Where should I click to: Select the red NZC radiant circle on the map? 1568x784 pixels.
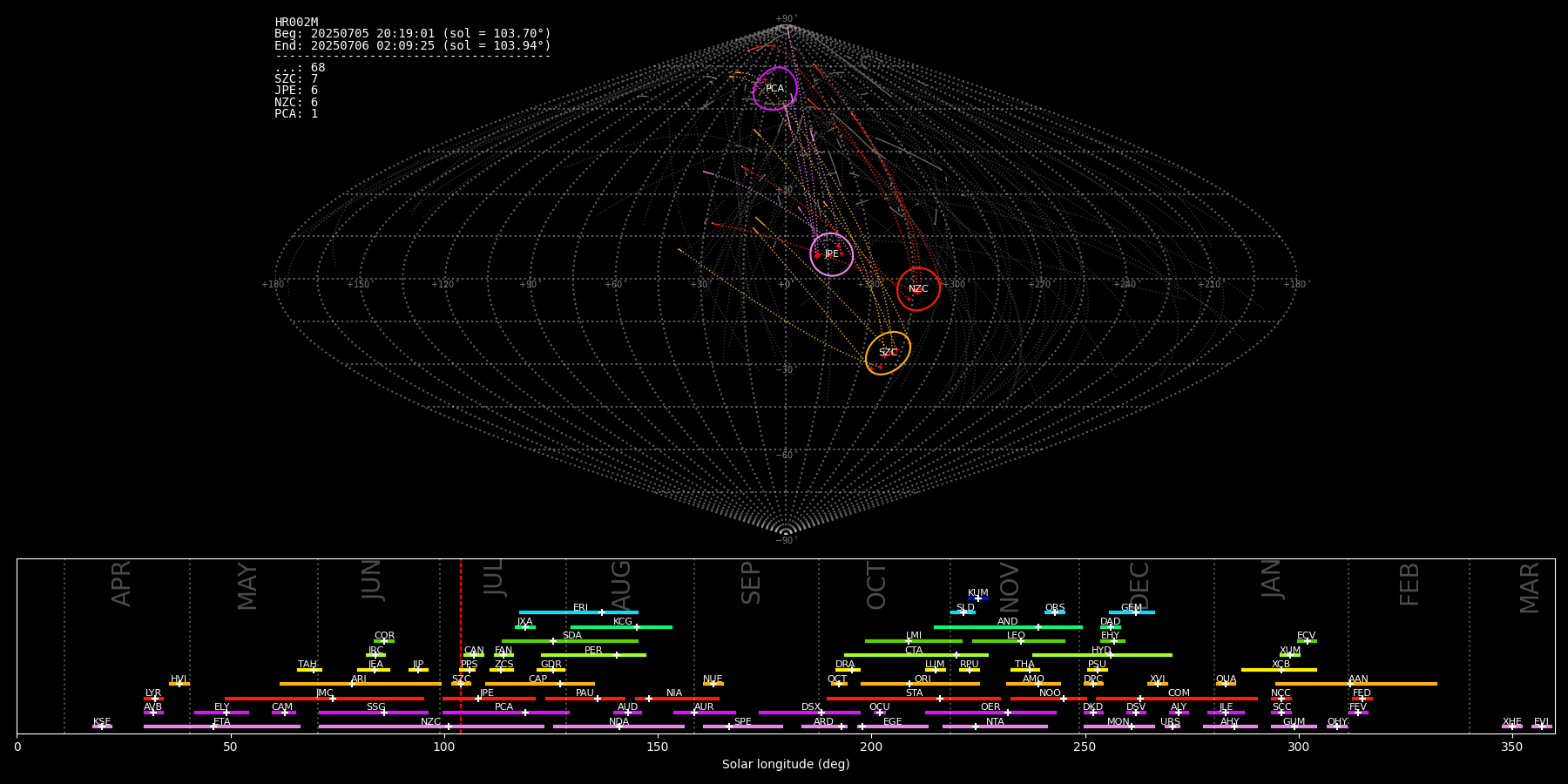tap(919, 288)
